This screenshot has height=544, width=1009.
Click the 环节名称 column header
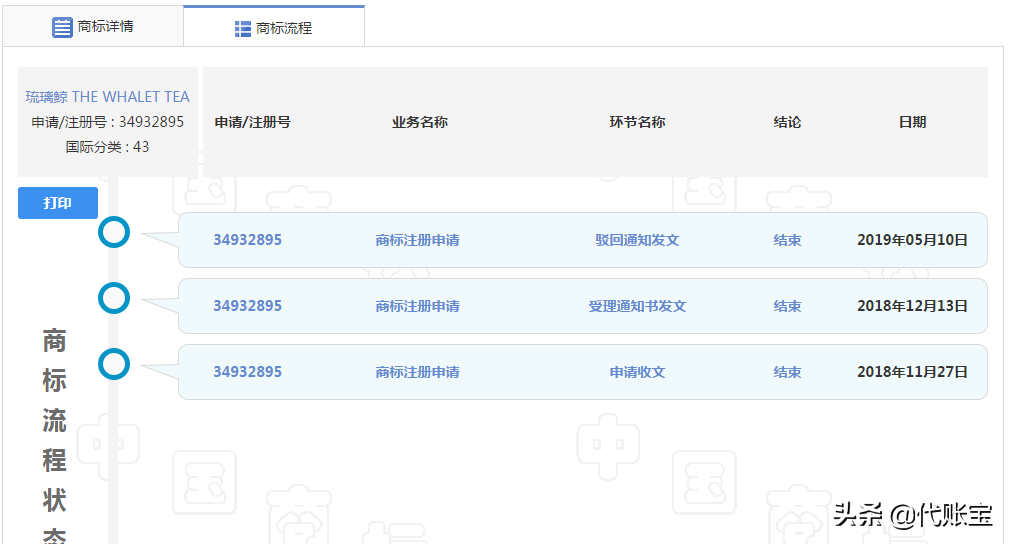coord(637,122)
